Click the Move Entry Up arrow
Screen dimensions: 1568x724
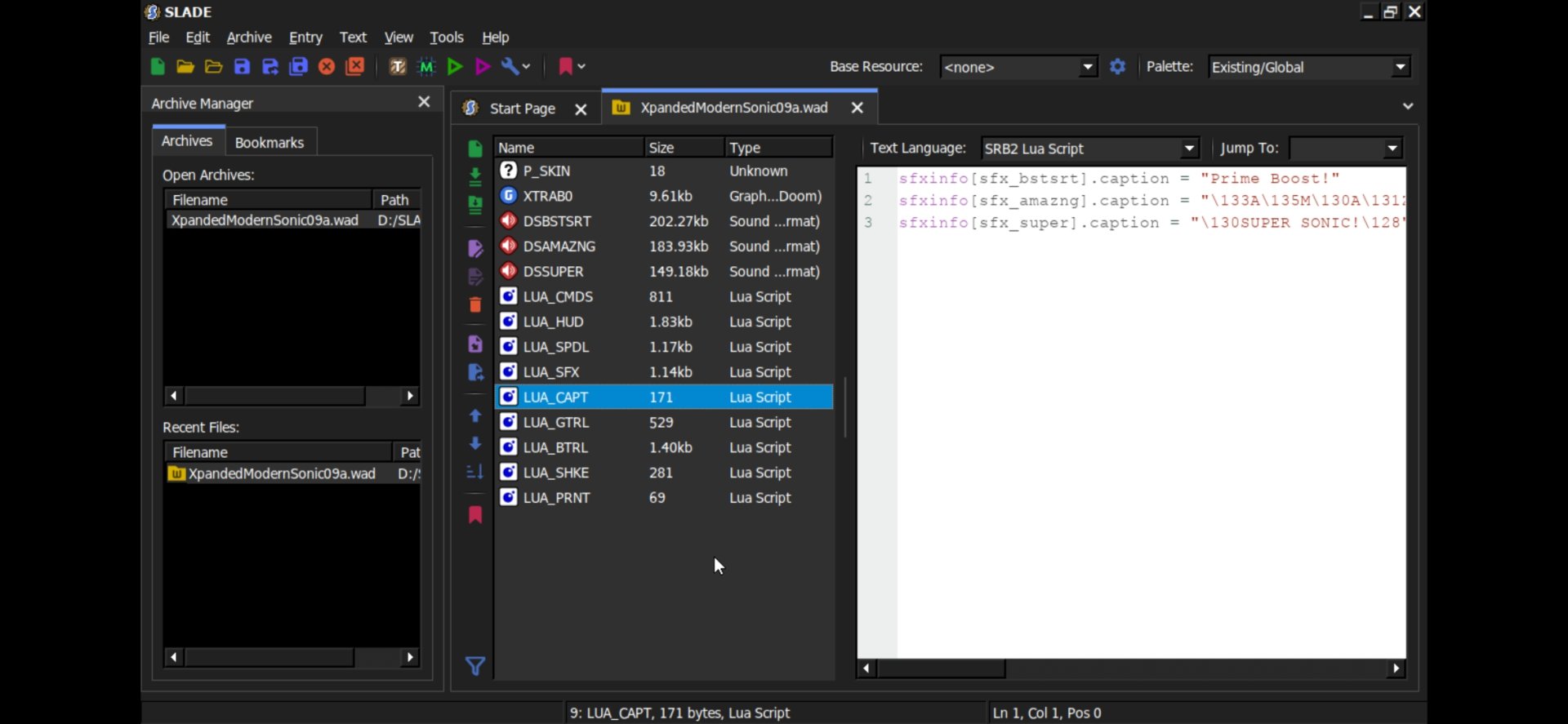475,416
